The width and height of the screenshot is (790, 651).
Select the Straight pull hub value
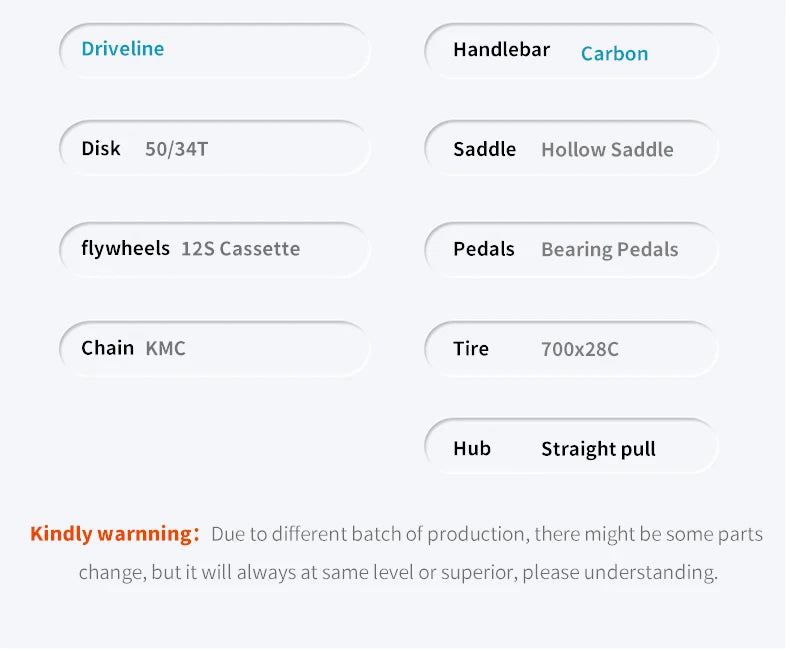pyautogui.click(x=598, y=449)
